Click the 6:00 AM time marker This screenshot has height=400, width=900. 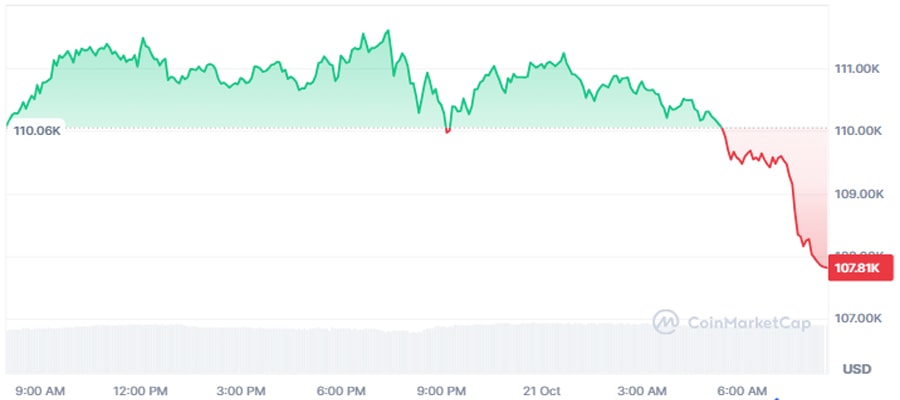744,389
